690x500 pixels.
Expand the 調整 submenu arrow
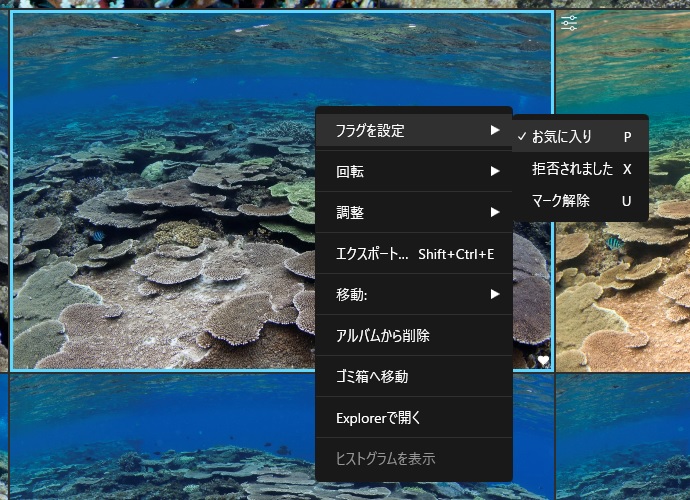tap(495, 212)
